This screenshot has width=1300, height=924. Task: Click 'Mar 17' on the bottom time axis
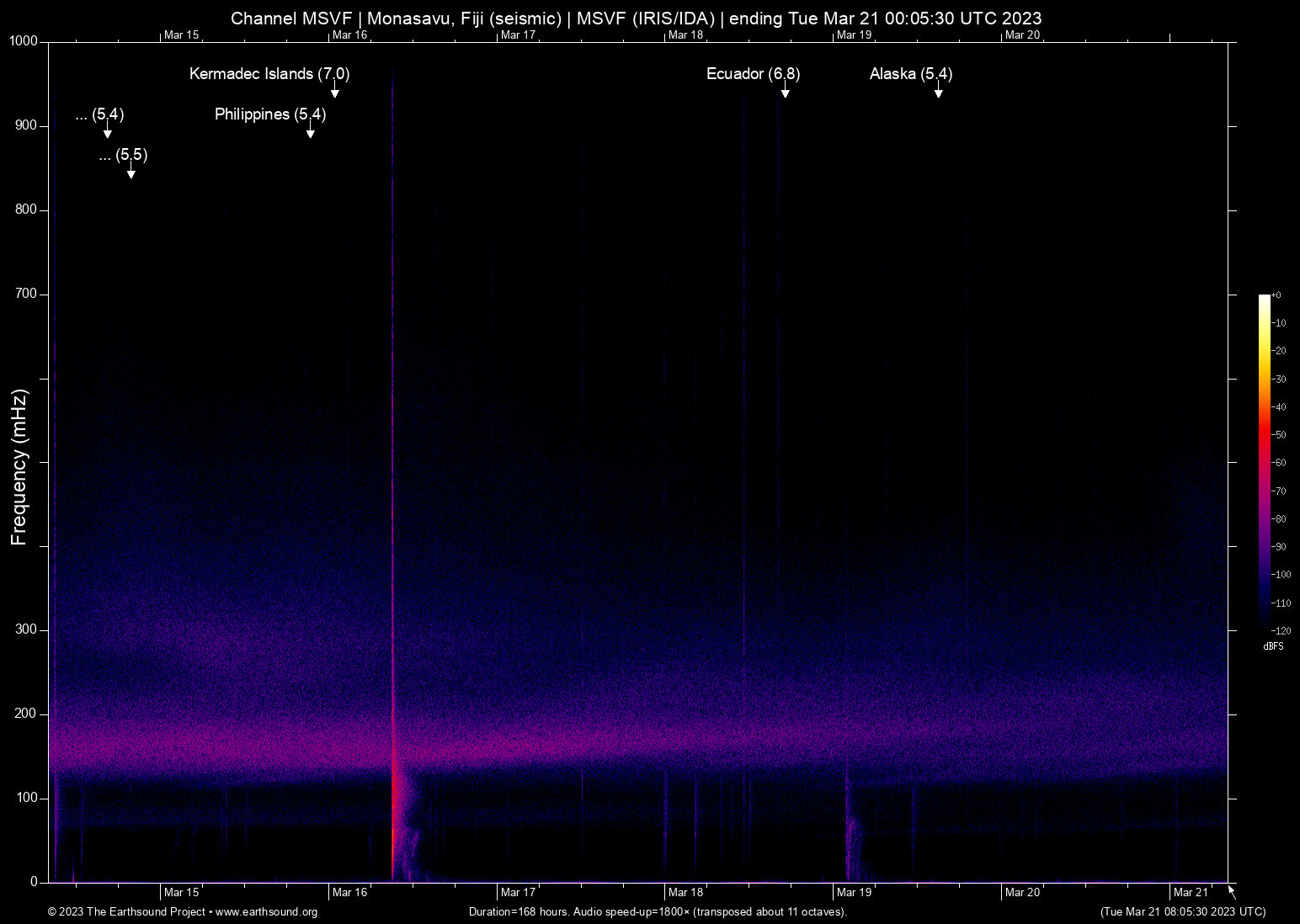click(519, 893)
